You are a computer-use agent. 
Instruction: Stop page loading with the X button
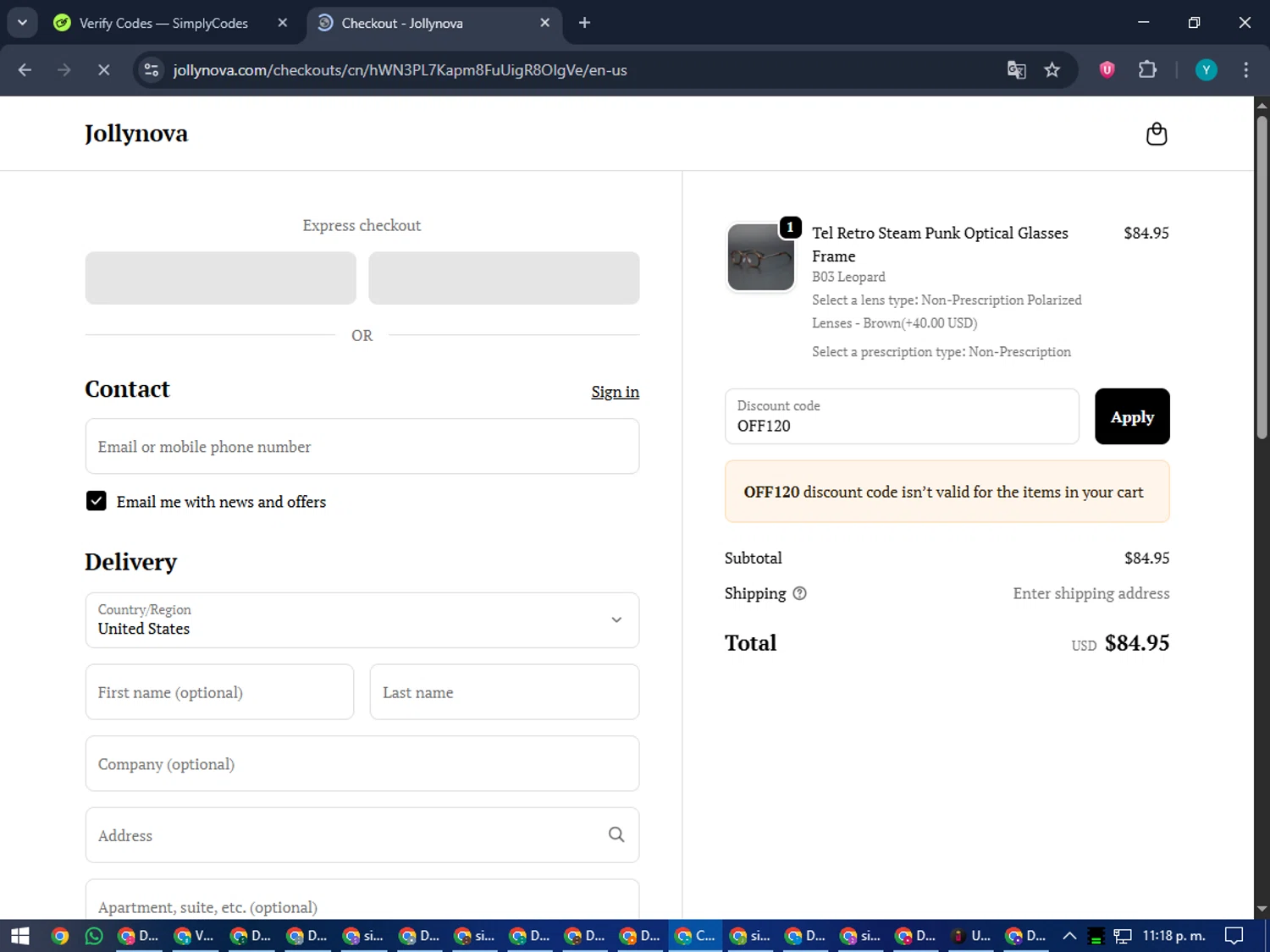pyautogui.click(x=103, y=70)
